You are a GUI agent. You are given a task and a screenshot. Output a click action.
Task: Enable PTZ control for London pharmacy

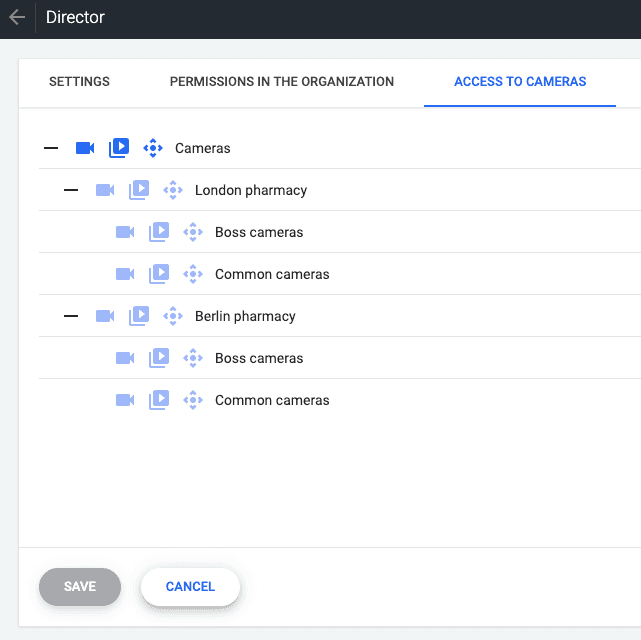pos(173,190)
